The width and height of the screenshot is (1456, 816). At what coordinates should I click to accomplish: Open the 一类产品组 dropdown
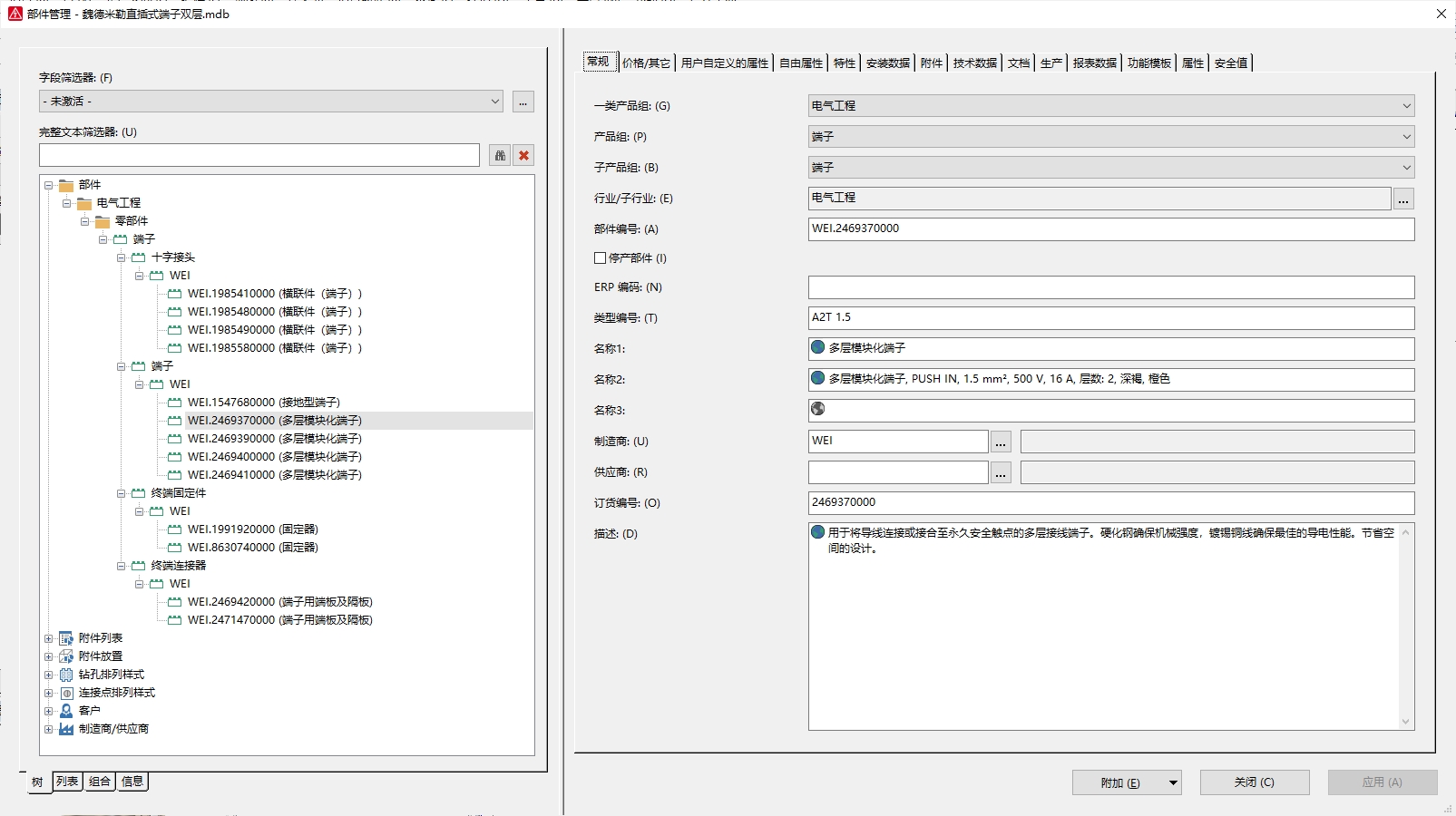(1406, 106)
